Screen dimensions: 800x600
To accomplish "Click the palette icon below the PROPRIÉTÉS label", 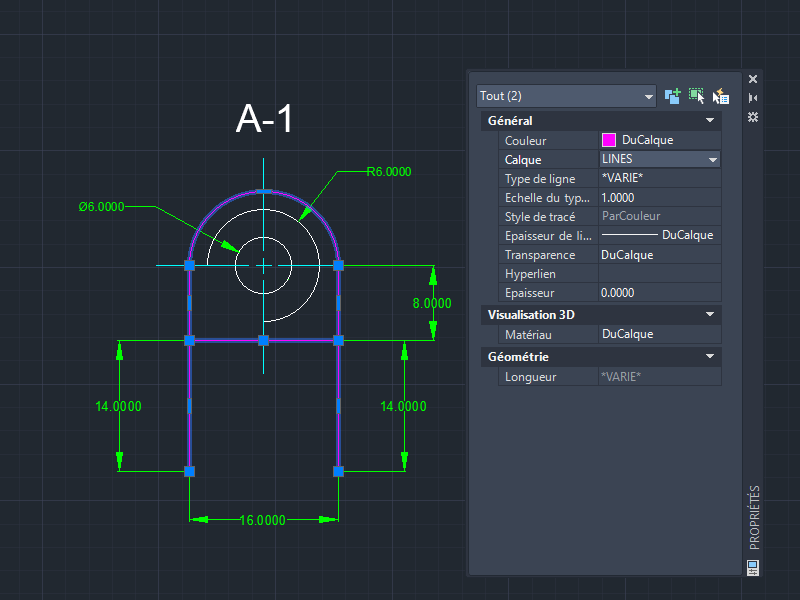I will point(753,567).
